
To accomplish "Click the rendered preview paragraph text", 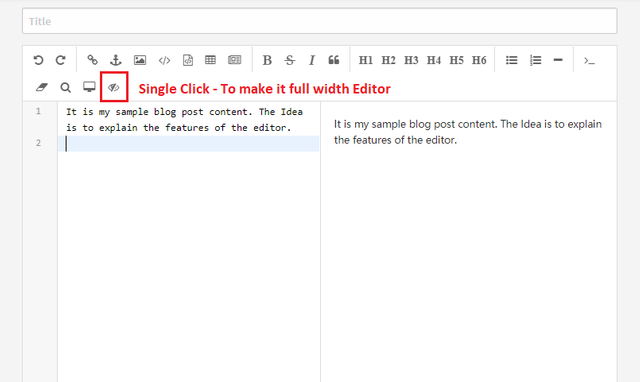I will tap(468, 132).
